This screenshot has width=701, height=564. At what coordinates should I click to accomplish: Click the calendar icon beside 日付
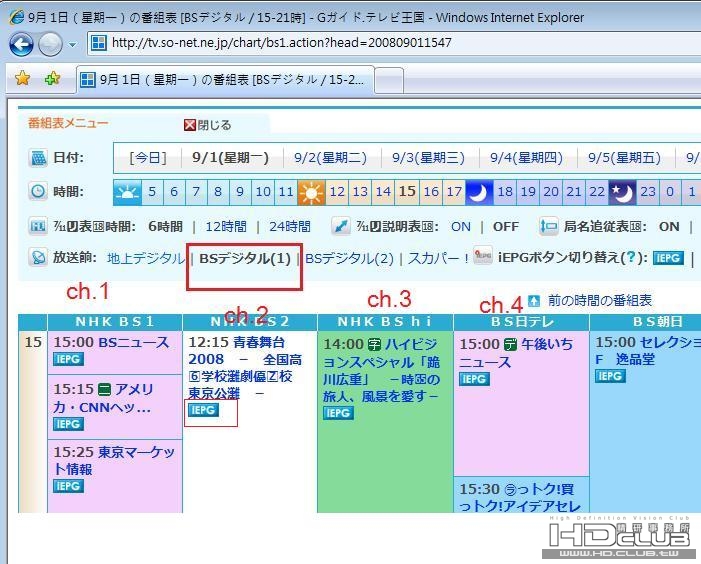tap(38, 158)
